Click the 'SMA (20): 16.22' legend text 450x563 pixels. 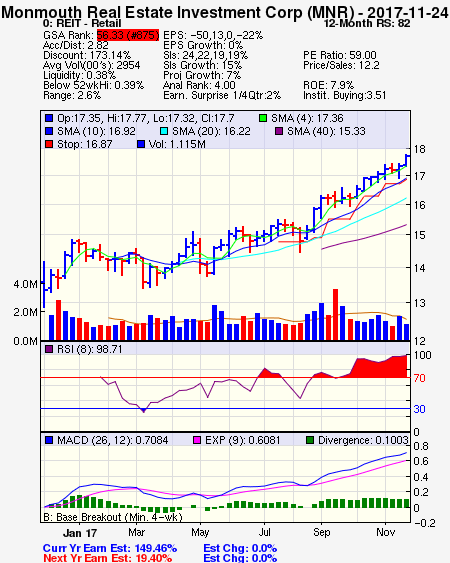click(x=211, y=131)
